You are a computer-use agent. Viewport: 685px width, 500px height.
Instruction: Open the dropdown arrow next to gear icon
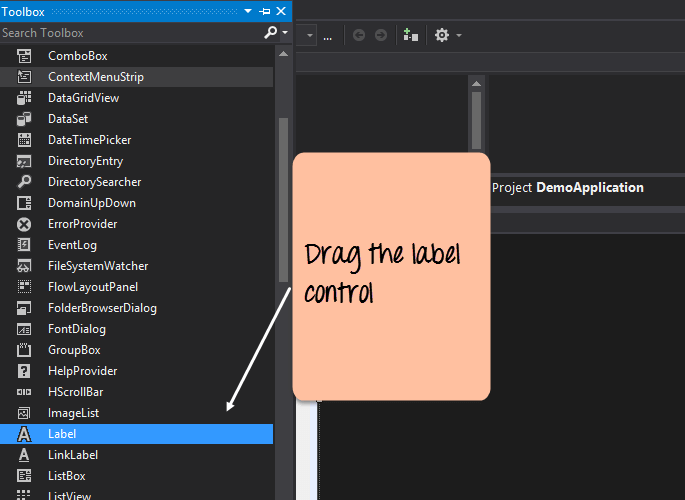coord(459,35)
